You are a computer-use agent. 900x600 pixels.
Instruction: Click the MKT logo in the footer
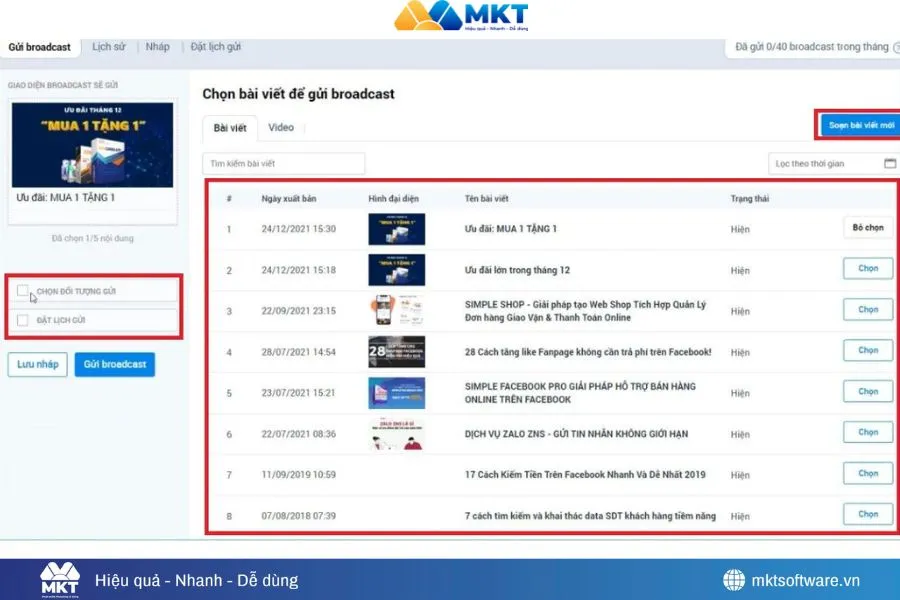[60, 578]
